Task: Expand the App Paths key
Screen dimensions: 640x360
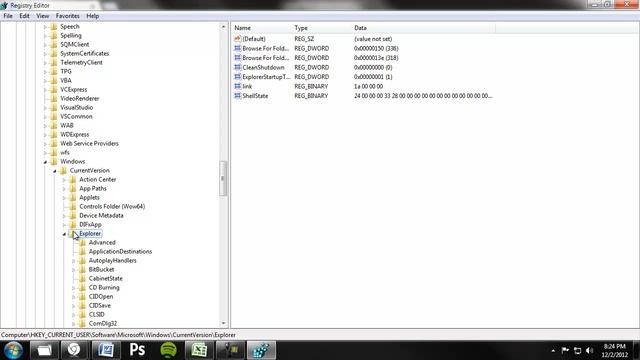Action: tap(64, 189)
